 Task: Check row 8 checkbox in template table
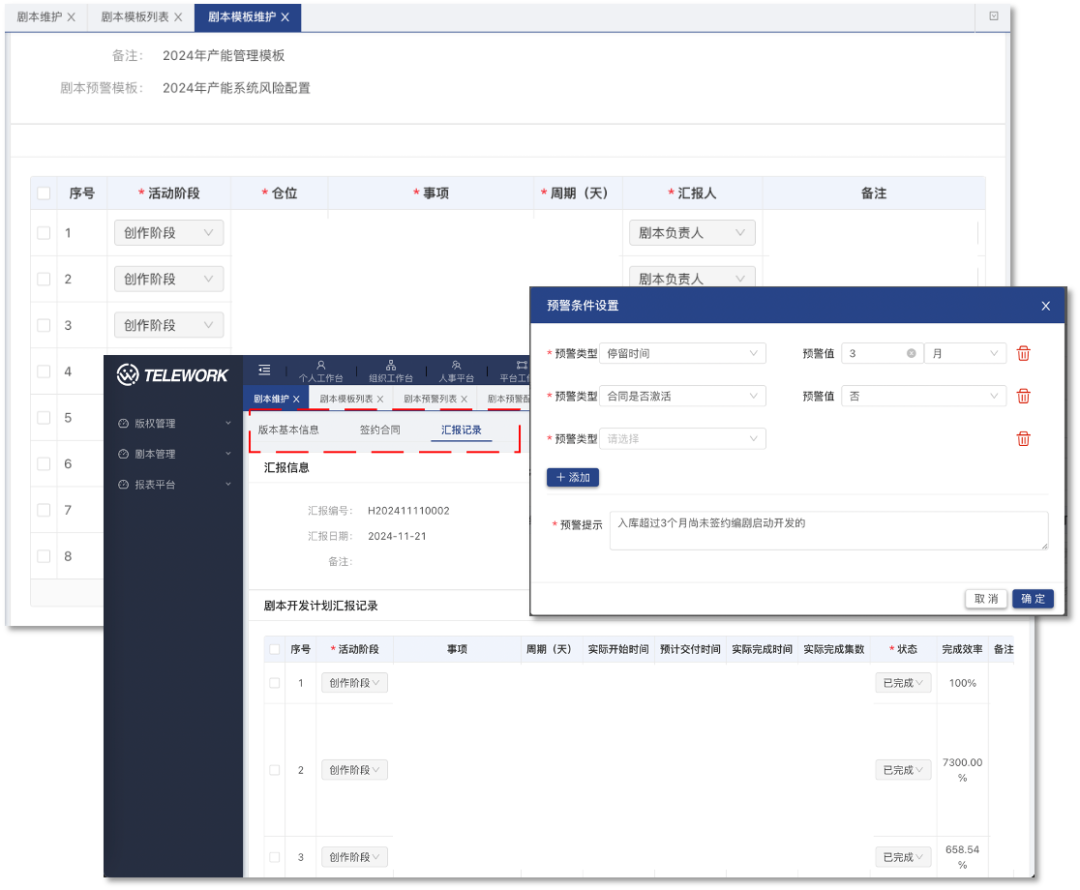coord(44,556)
